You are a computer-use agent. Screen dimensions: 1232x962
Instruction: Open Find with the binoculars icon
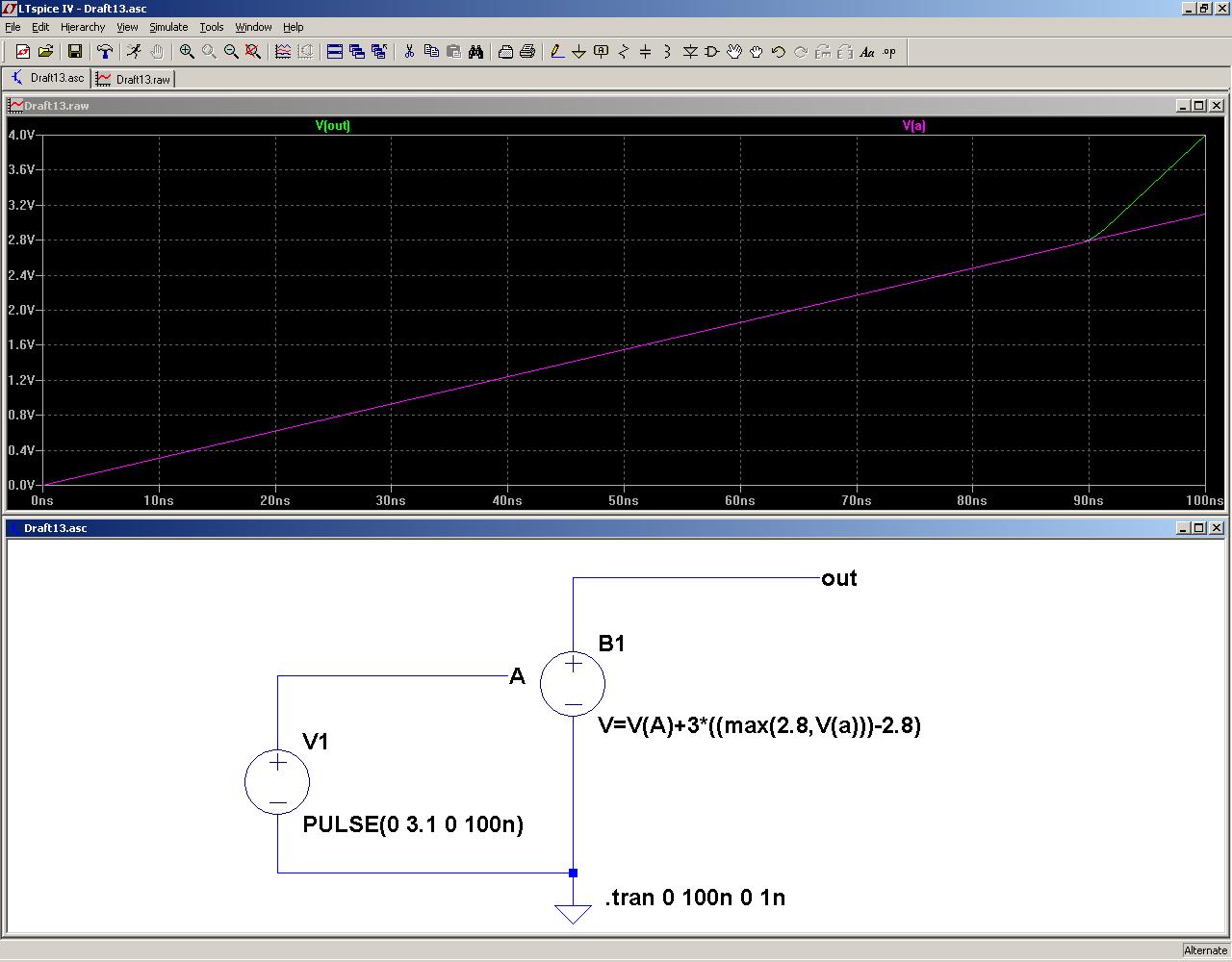(x=475, y=52)
